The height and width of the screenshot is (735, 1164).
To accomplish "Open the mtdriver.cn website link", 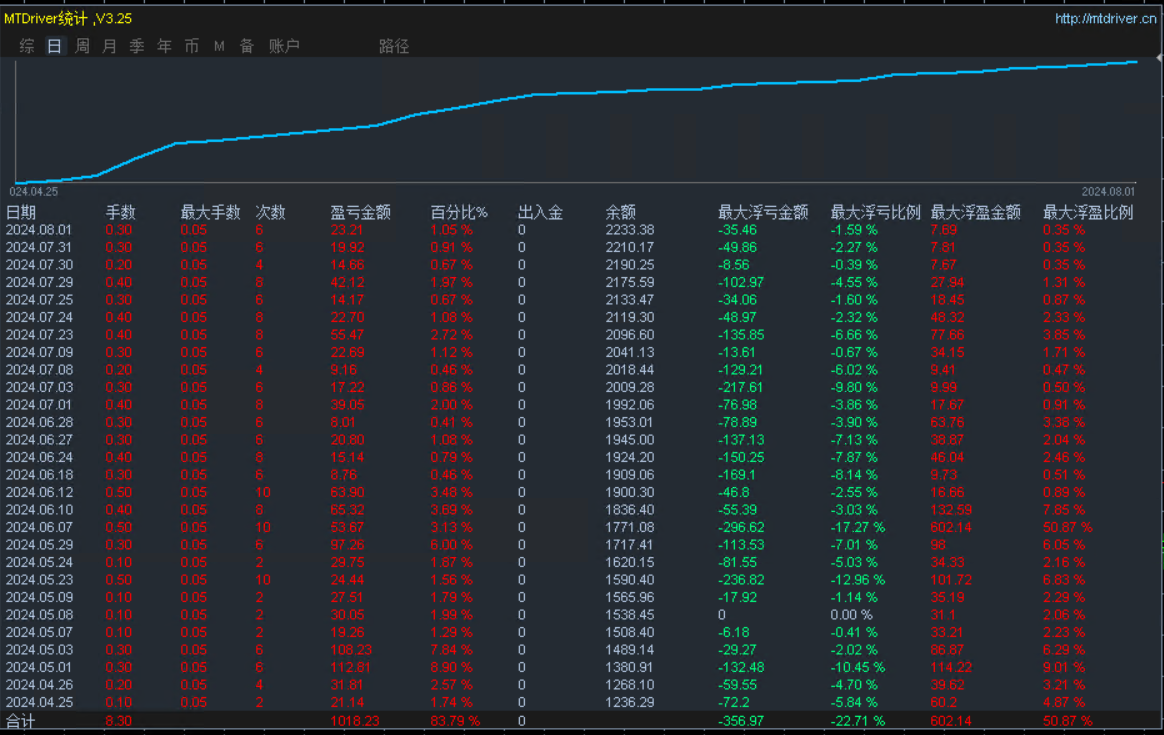I will click(x=1105, y=19).
